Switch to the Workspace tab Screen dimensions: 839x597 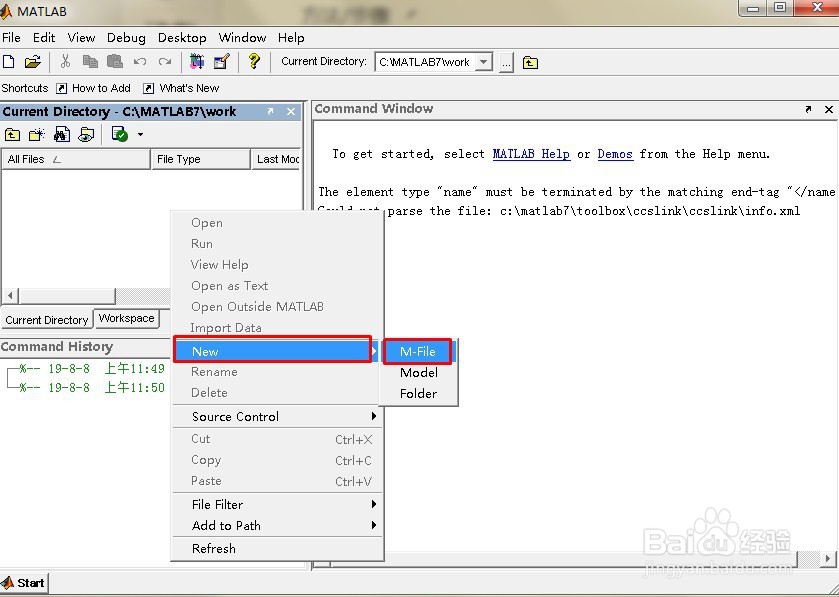127,318
